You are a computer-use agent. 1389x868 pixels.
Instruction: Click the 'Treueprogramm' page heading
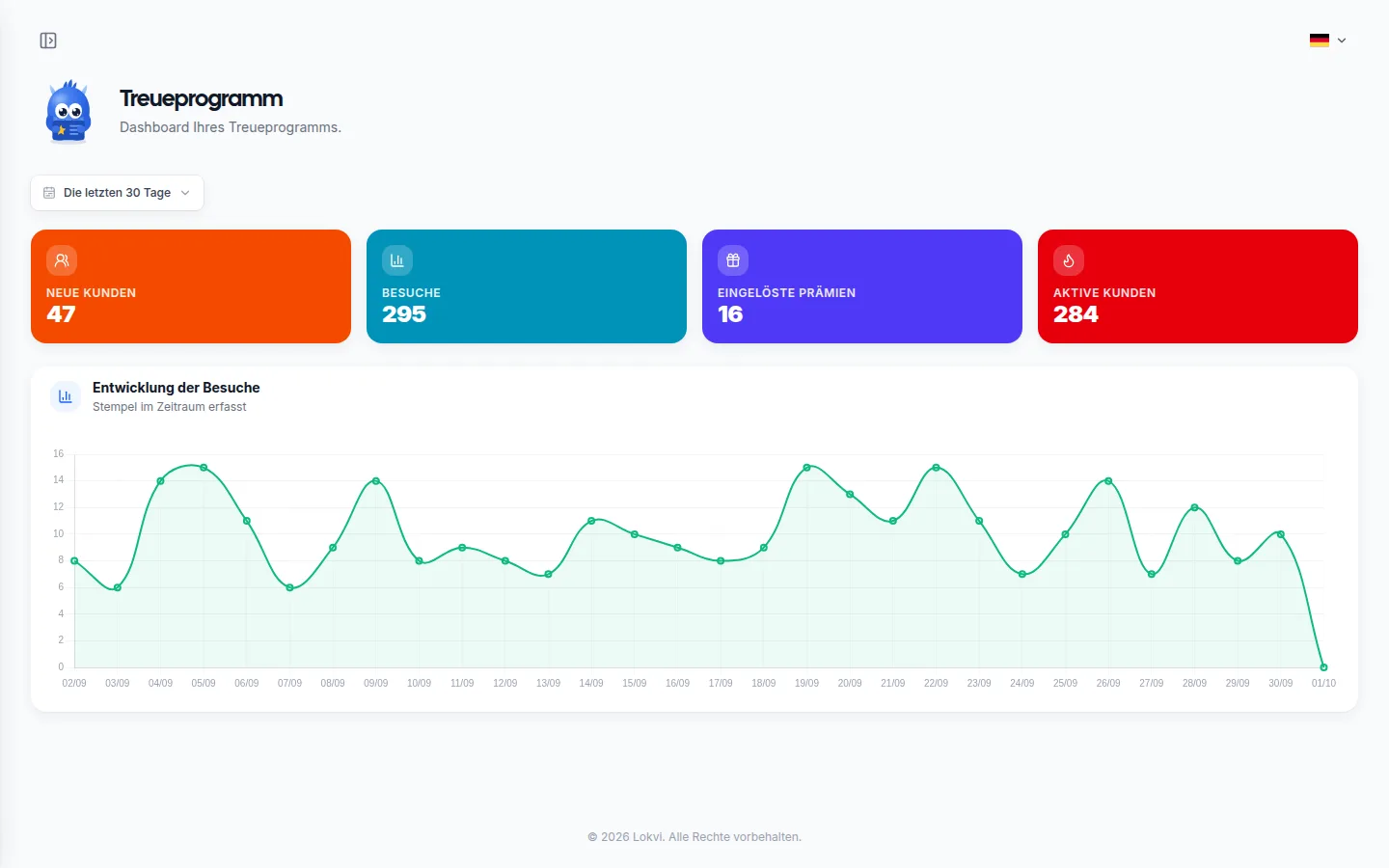point(202,98)
